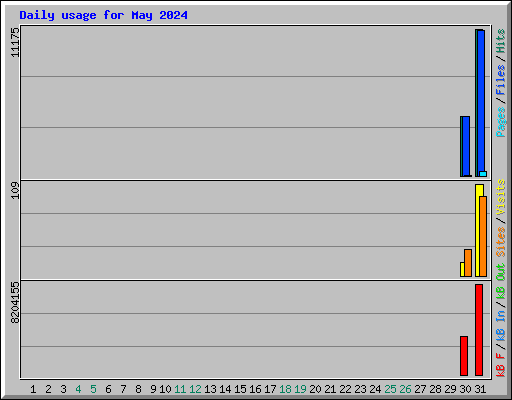Click the blue Files bar for day 30
Viewport: 512px width, 400px height.
tap(466, 146)
